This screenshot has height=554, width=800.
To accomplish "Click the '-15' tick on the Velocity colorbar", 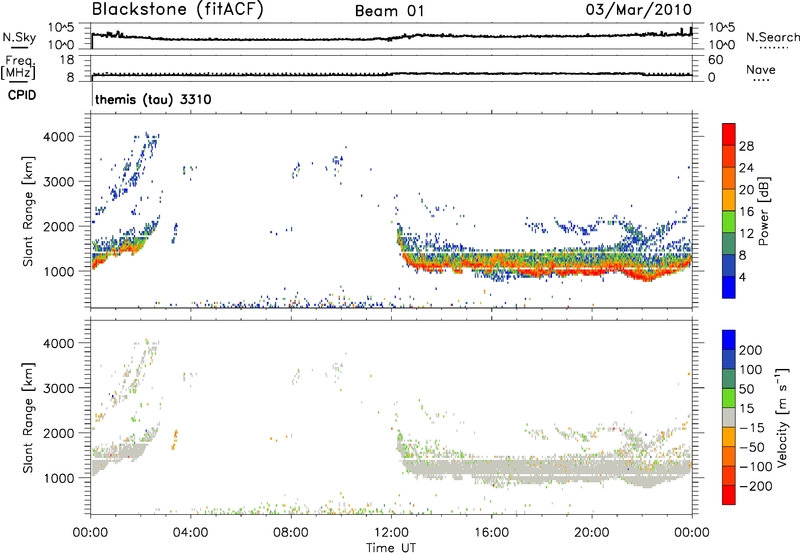I will point(751,428).
